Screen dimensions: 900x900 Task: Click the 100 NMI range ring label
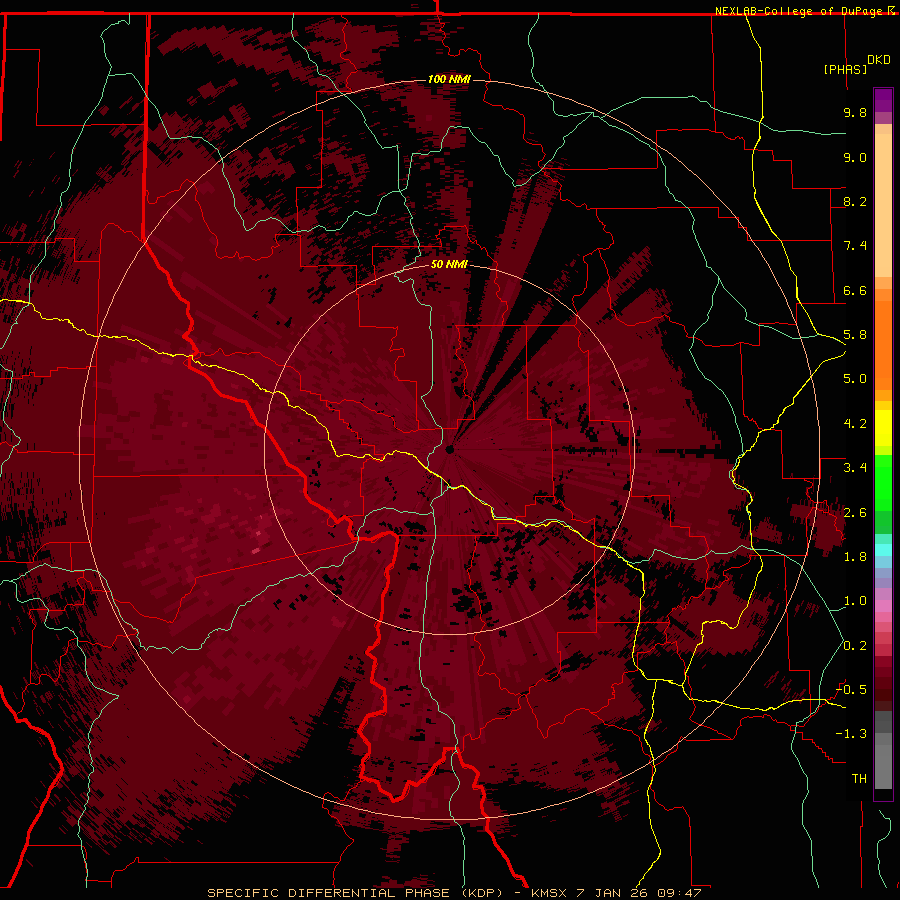tap(449, 79)
